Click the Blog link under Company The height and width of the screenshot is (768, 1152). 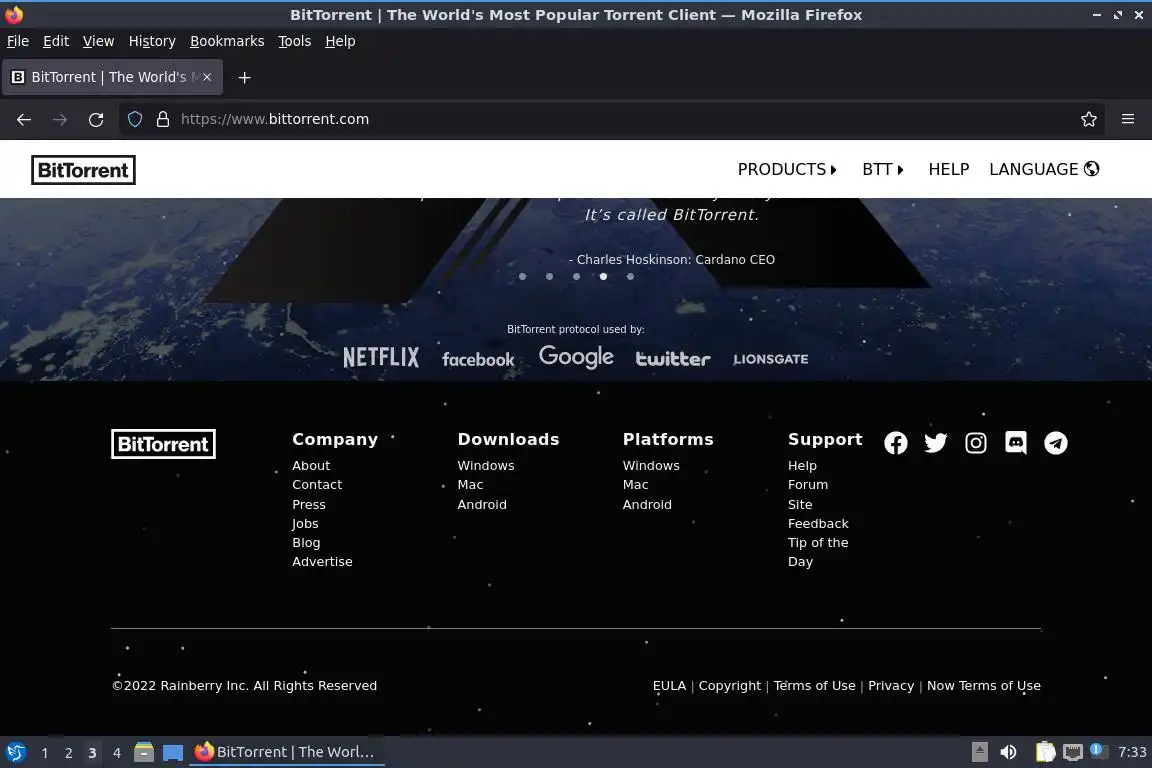pyautogui.click(x=306, y=543)
